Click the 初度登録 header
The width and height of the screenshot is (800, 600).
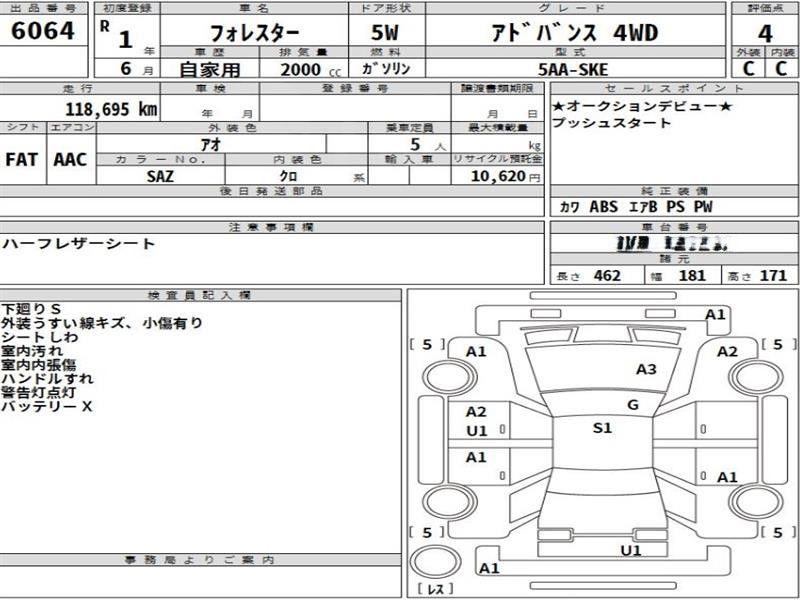pyautogui.click(x=127, y=8)
